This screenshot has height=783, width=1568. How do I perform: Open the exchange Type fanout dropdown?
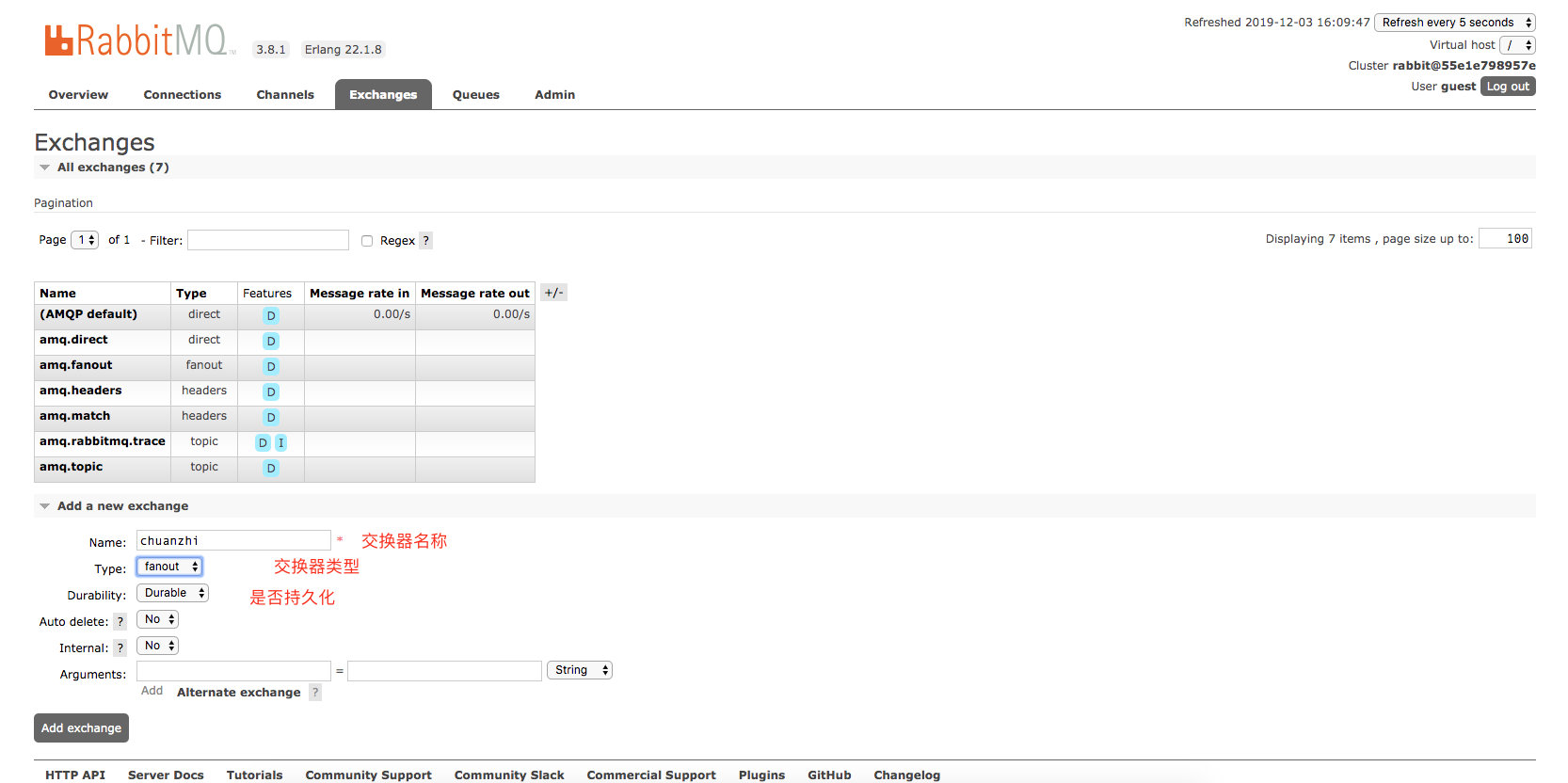[x=169, y=567]
